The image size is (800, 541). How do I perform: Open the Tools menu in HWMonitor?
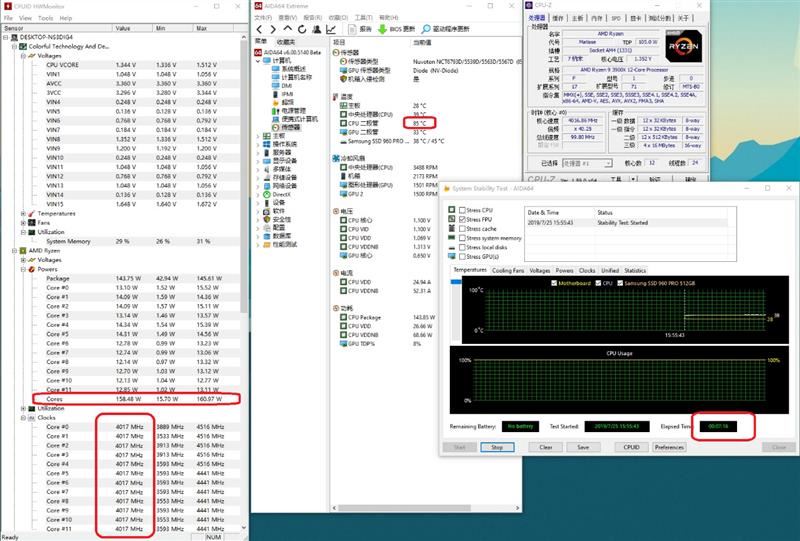click(45, 18)
